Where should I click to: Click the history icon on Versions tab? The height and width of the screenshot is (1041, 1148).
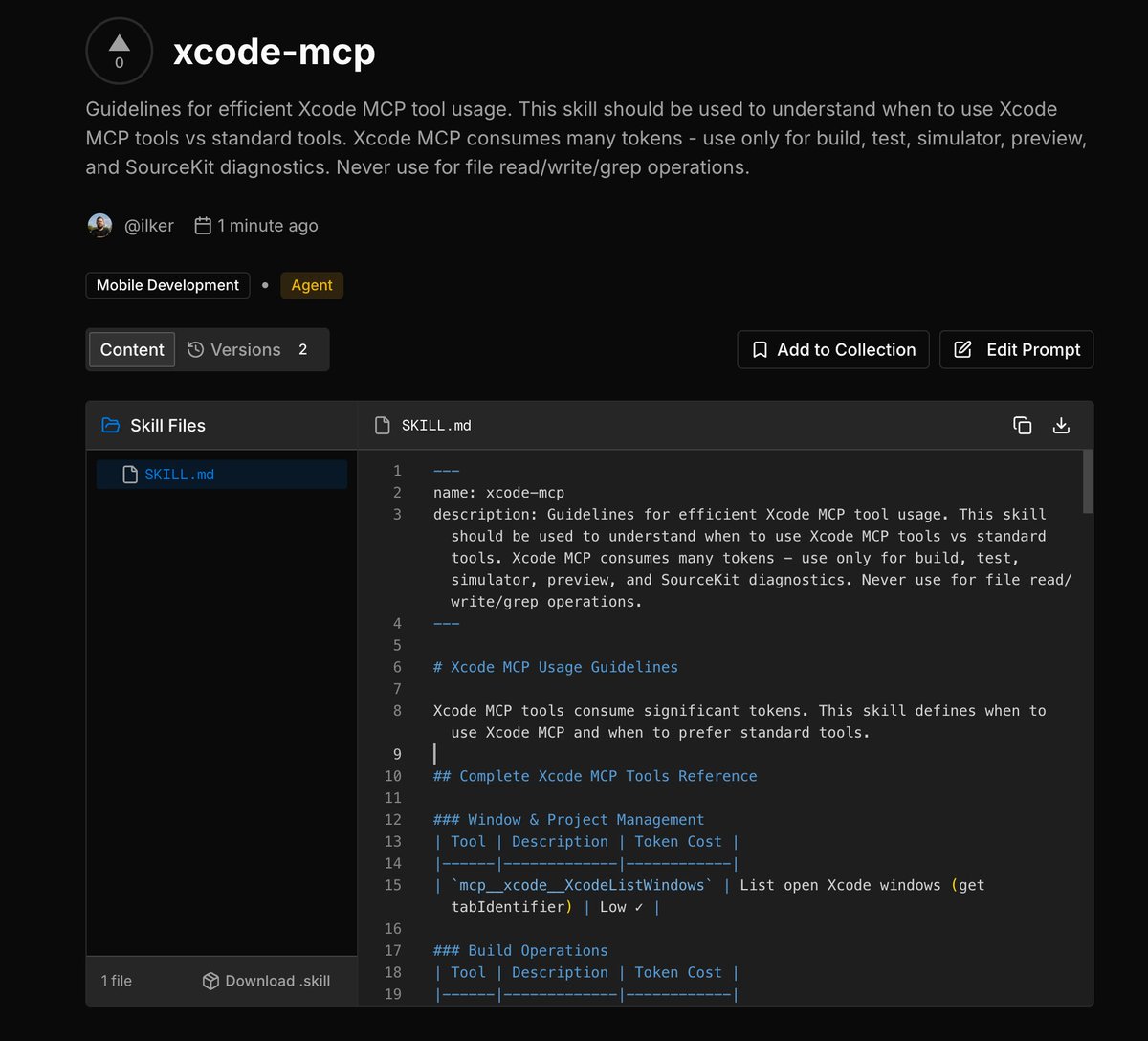(x=195, y=349)
